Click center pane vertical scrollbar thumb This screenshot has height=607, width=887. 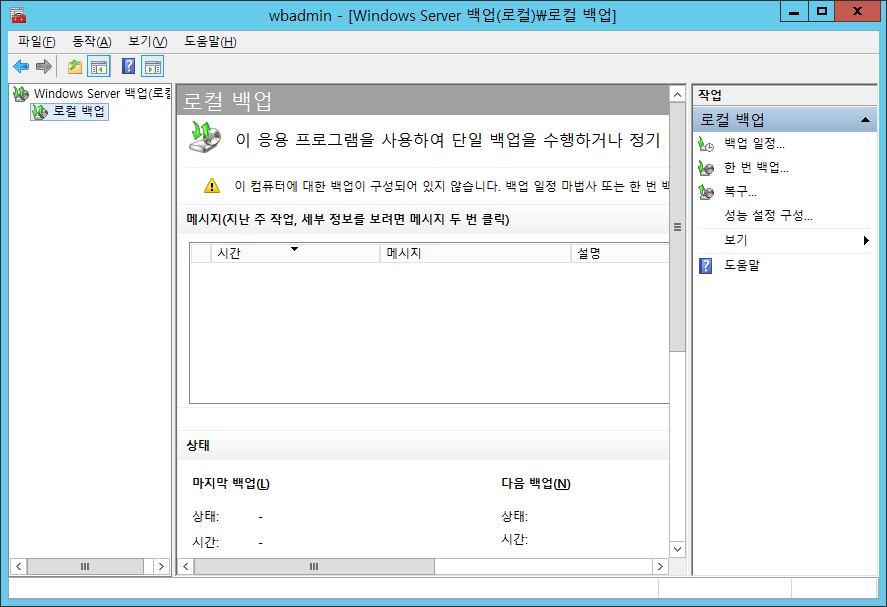677,227
